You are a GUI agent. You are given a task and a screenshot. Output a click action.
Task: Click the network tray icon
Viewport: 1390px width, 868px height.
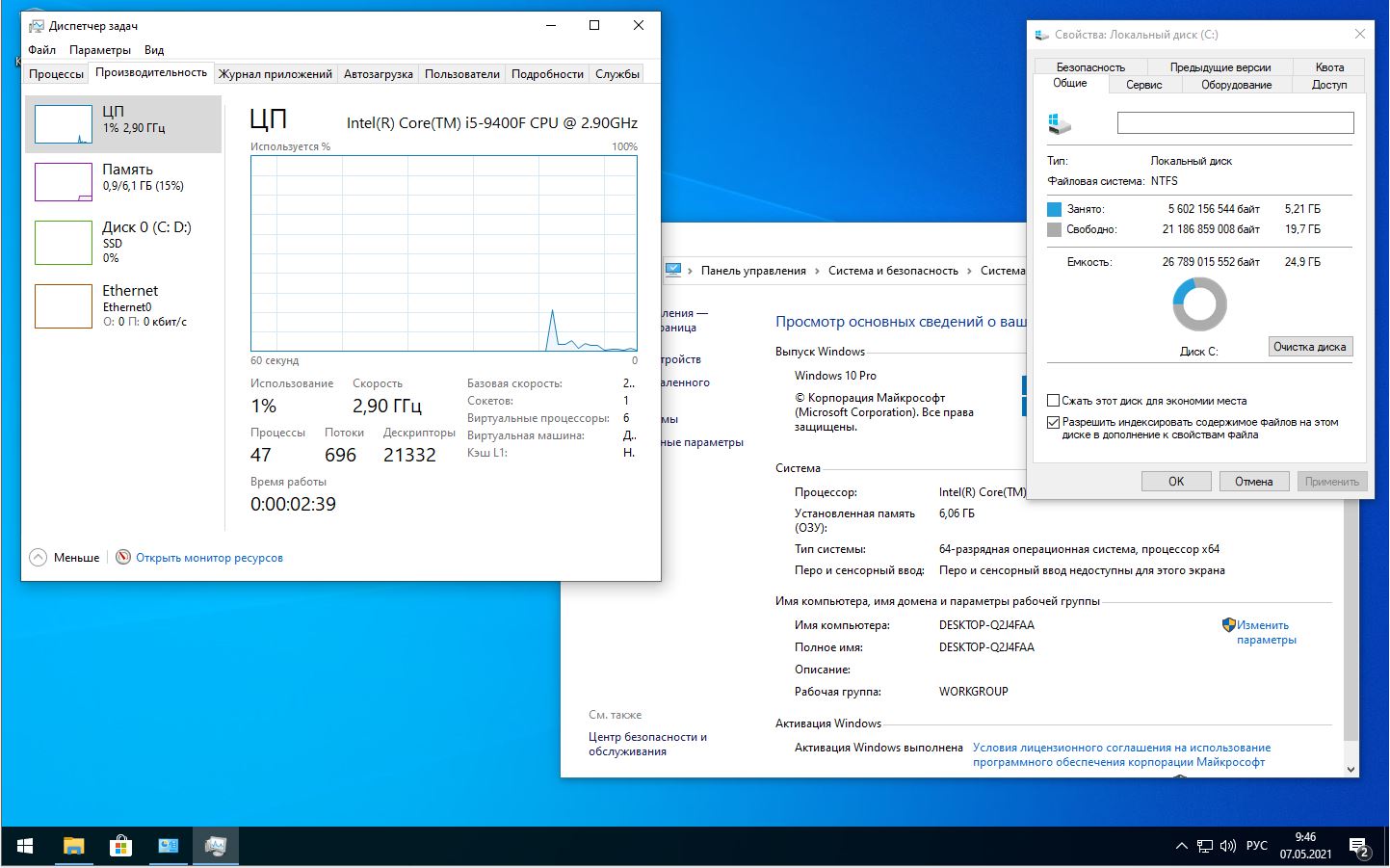tap(1205, 846)
